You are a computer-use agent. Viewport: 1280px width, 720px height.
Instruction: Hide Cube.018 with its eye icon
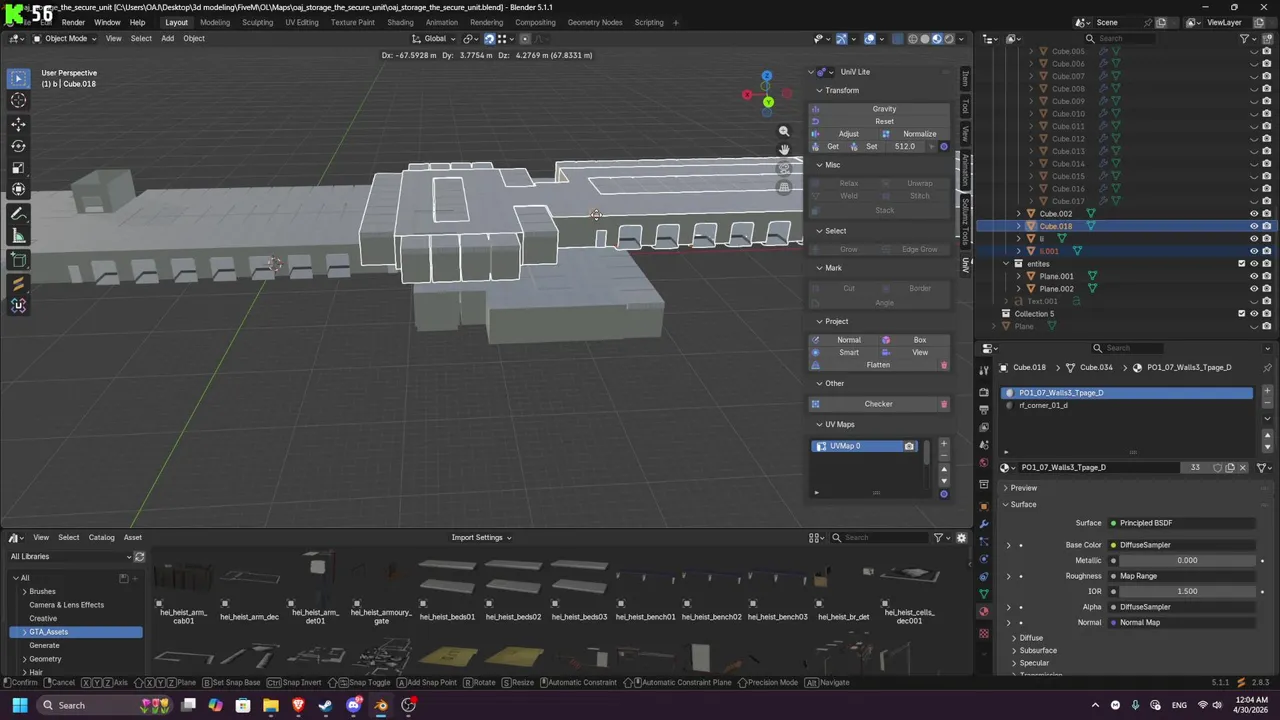(x=1254, y=226)
